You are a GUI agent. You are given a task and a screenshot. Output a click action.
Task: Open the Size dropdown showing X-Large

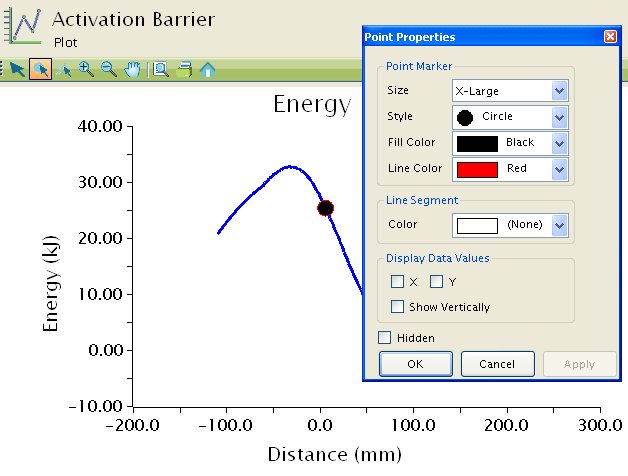(x=510, y=91)
